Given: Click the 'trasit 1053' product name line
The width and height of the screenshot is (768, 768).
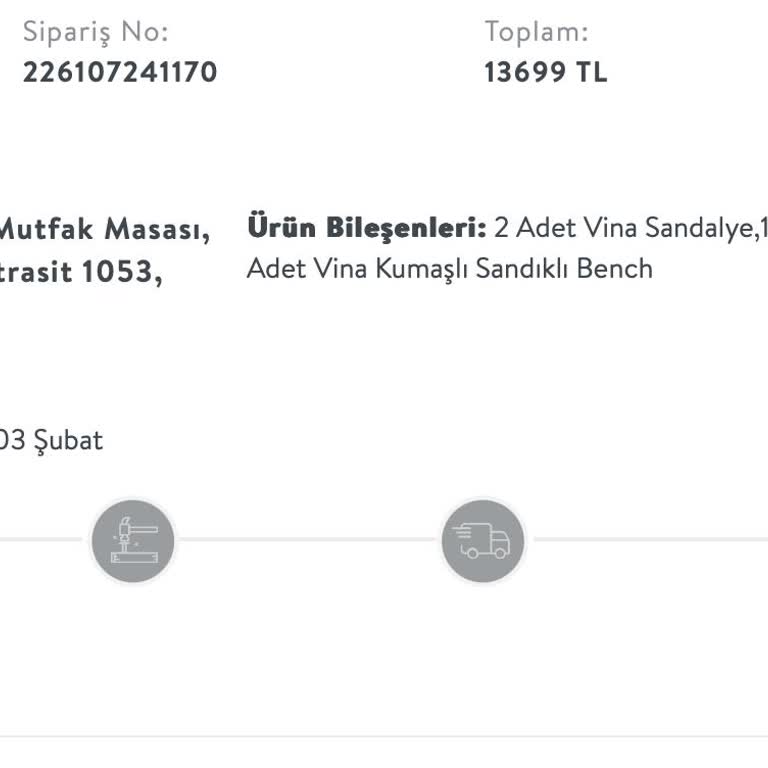Looking at the screenshot, I should coord(80,271).
